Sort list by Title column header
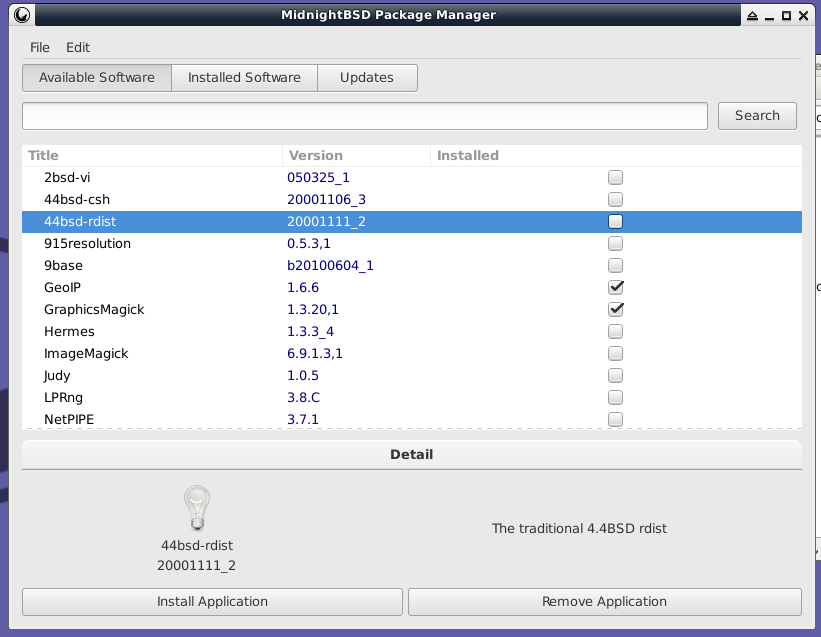 click(152, 155)
